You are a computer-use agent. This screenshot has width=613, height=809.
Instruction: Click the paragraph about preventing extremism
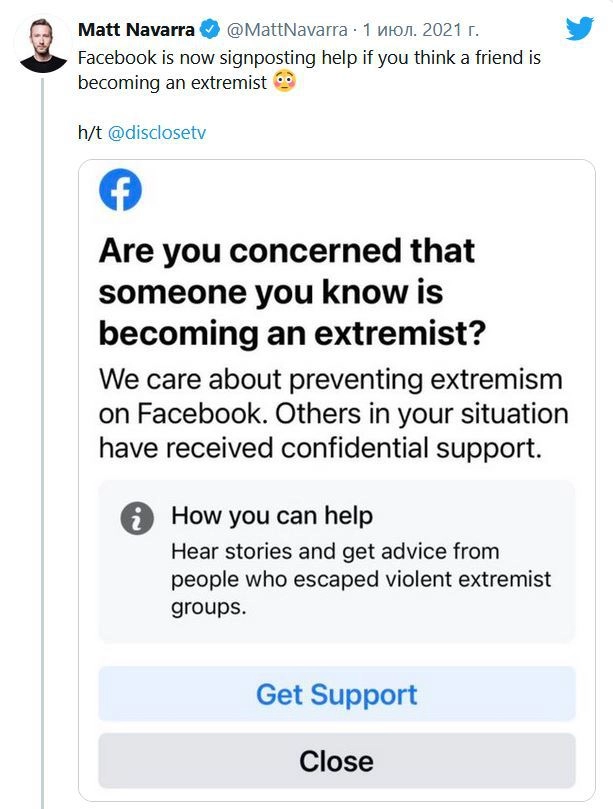pos(332,413)
